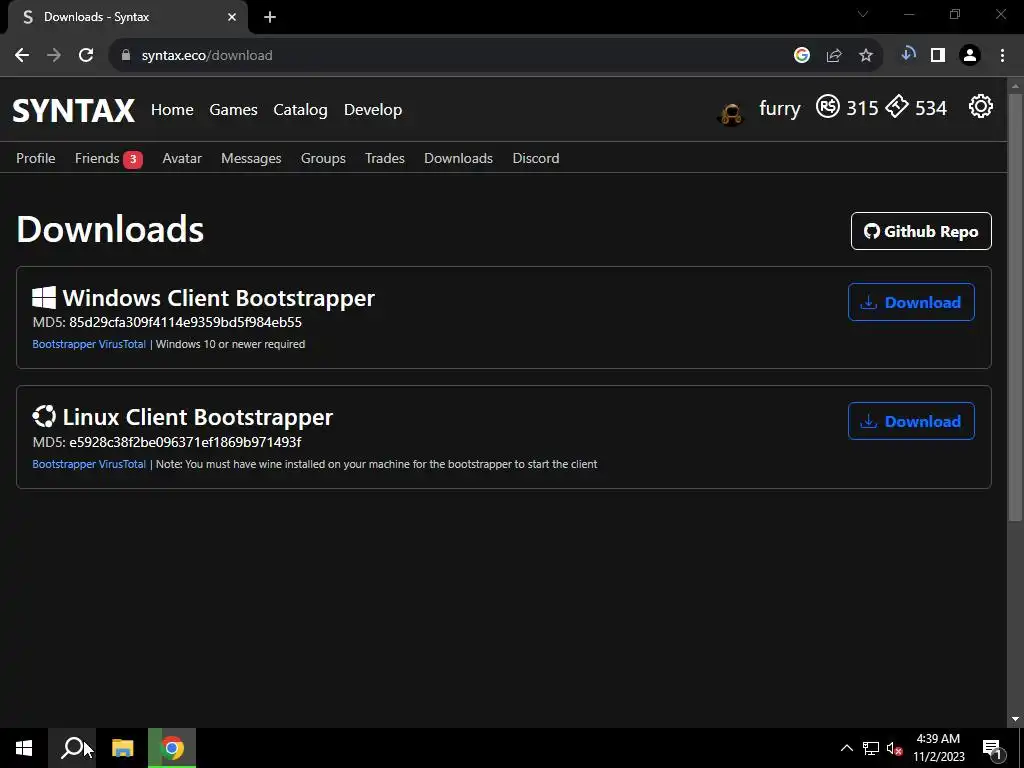Click MD5 hash 85d29cfa309f4114e9359bd5f984eb55
Screen dimensions: 1024x768
pos(185,323)
